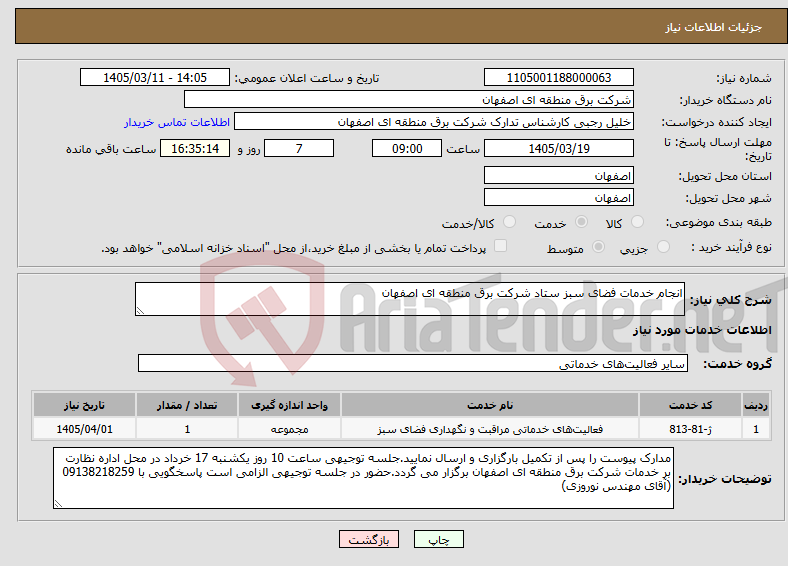Click the announcement date field 1405/03/11 - 14:05
Image resolution: width=788 pixels, height=566 pixels.
(x=155, y=77)
